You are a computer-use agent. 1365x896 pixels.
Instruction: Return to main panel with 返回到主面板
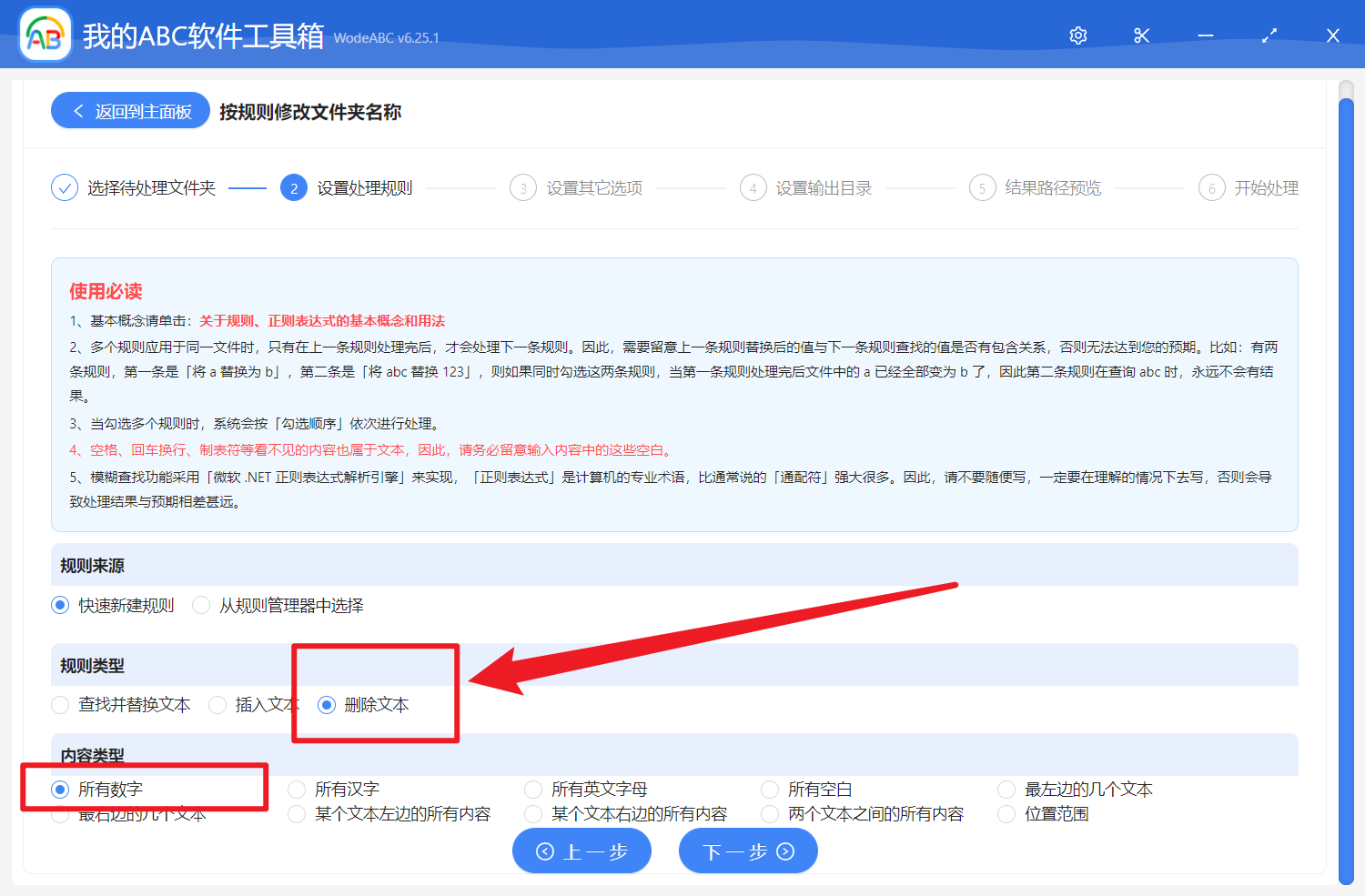(x=131, y=111)
